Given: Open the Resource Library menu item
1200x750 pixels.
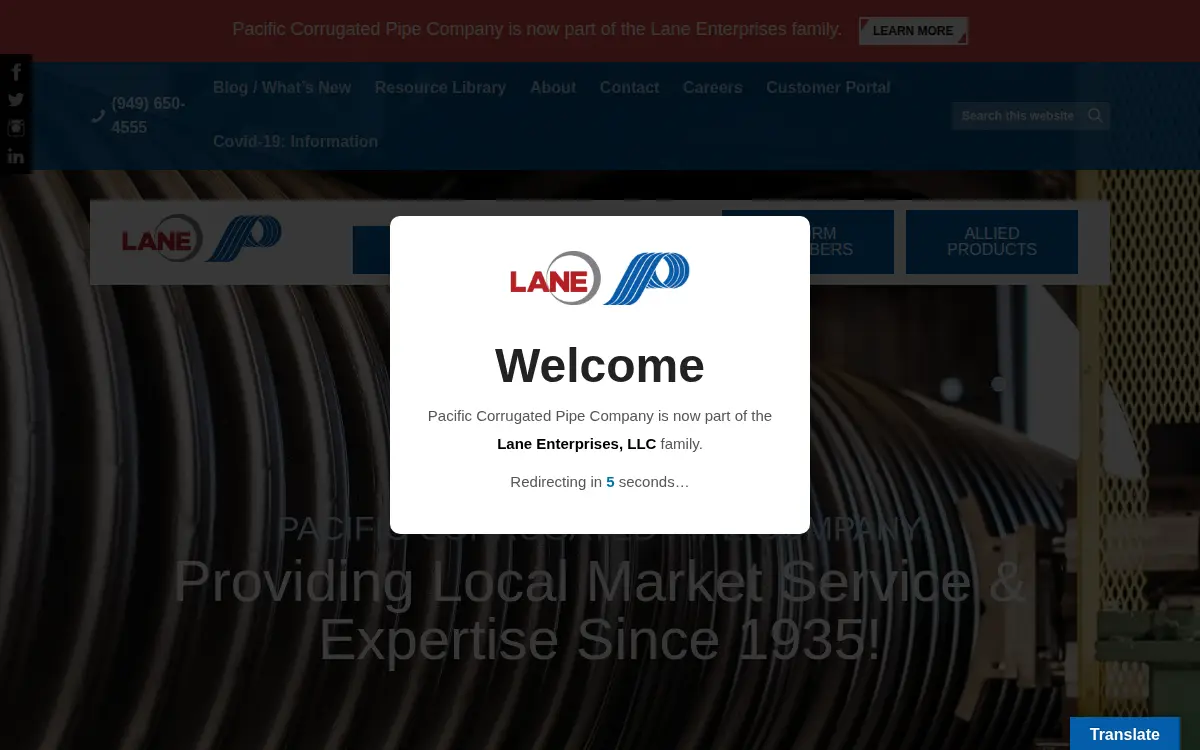Looking at the screenshot, I should [x=440, y=88].
